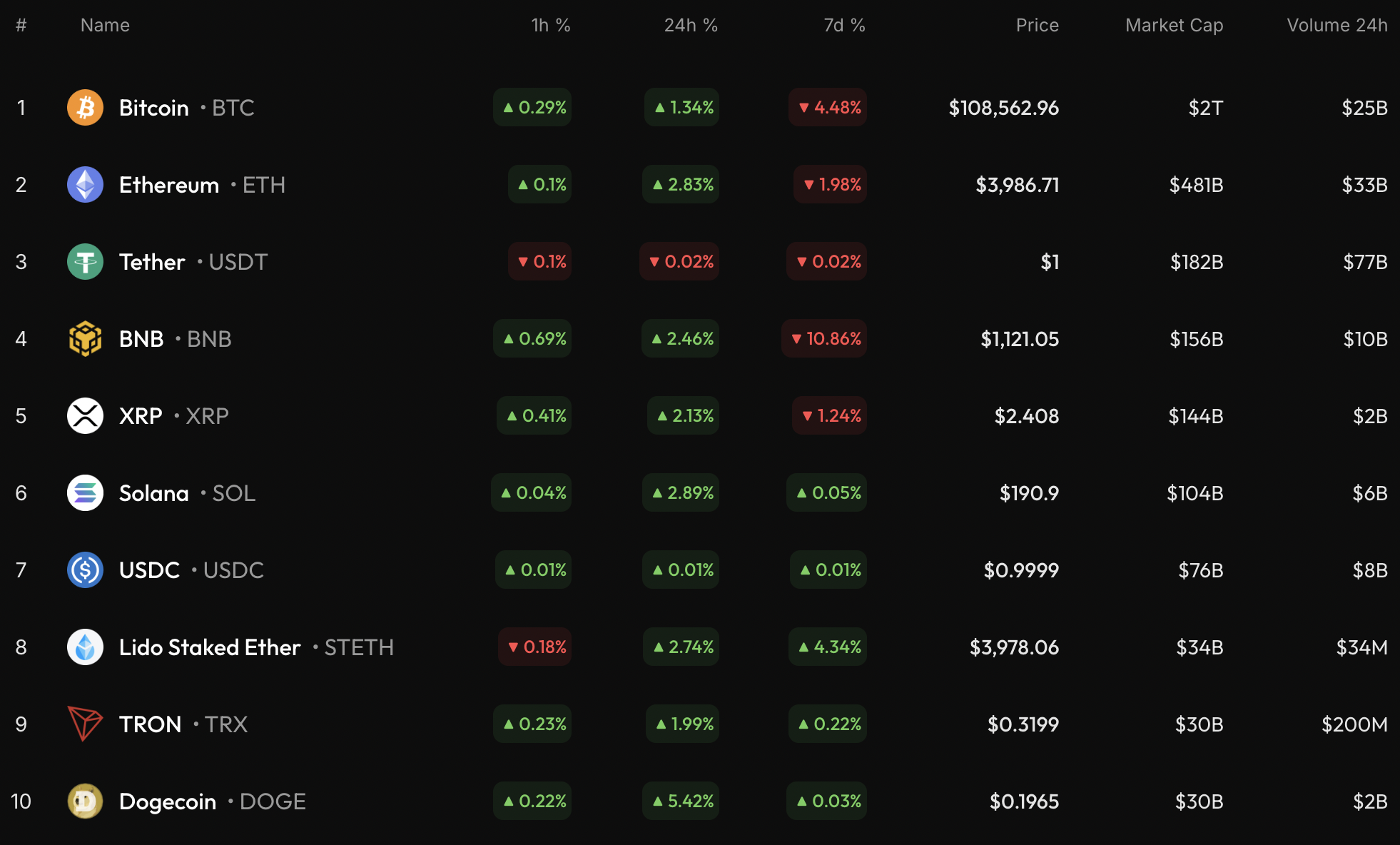Click the Tether coin logo
The image size is (1400, 845).
(85, 262)
